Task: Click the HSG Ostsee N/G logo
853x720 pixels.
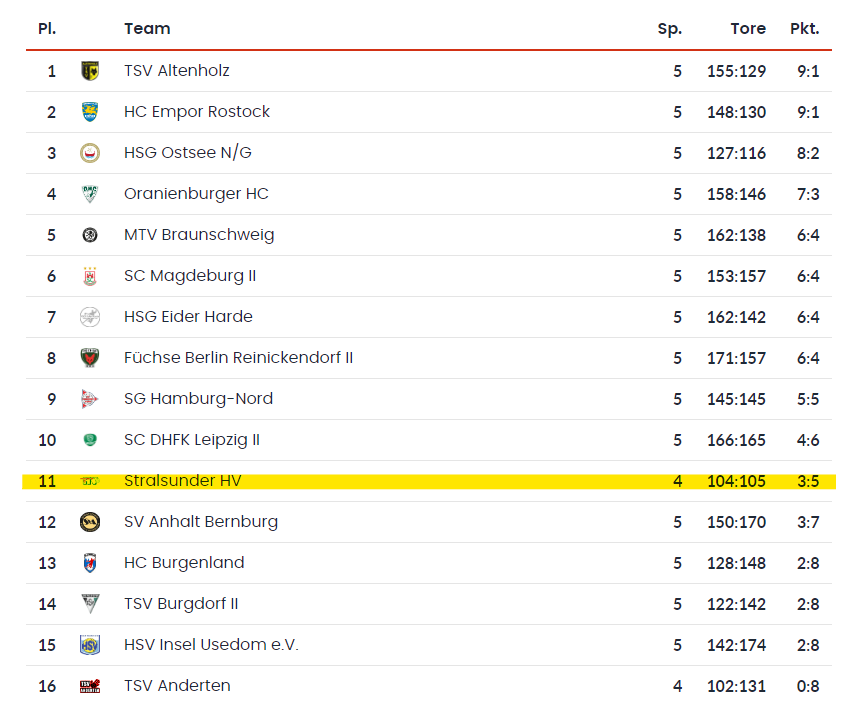Action: 90,153
